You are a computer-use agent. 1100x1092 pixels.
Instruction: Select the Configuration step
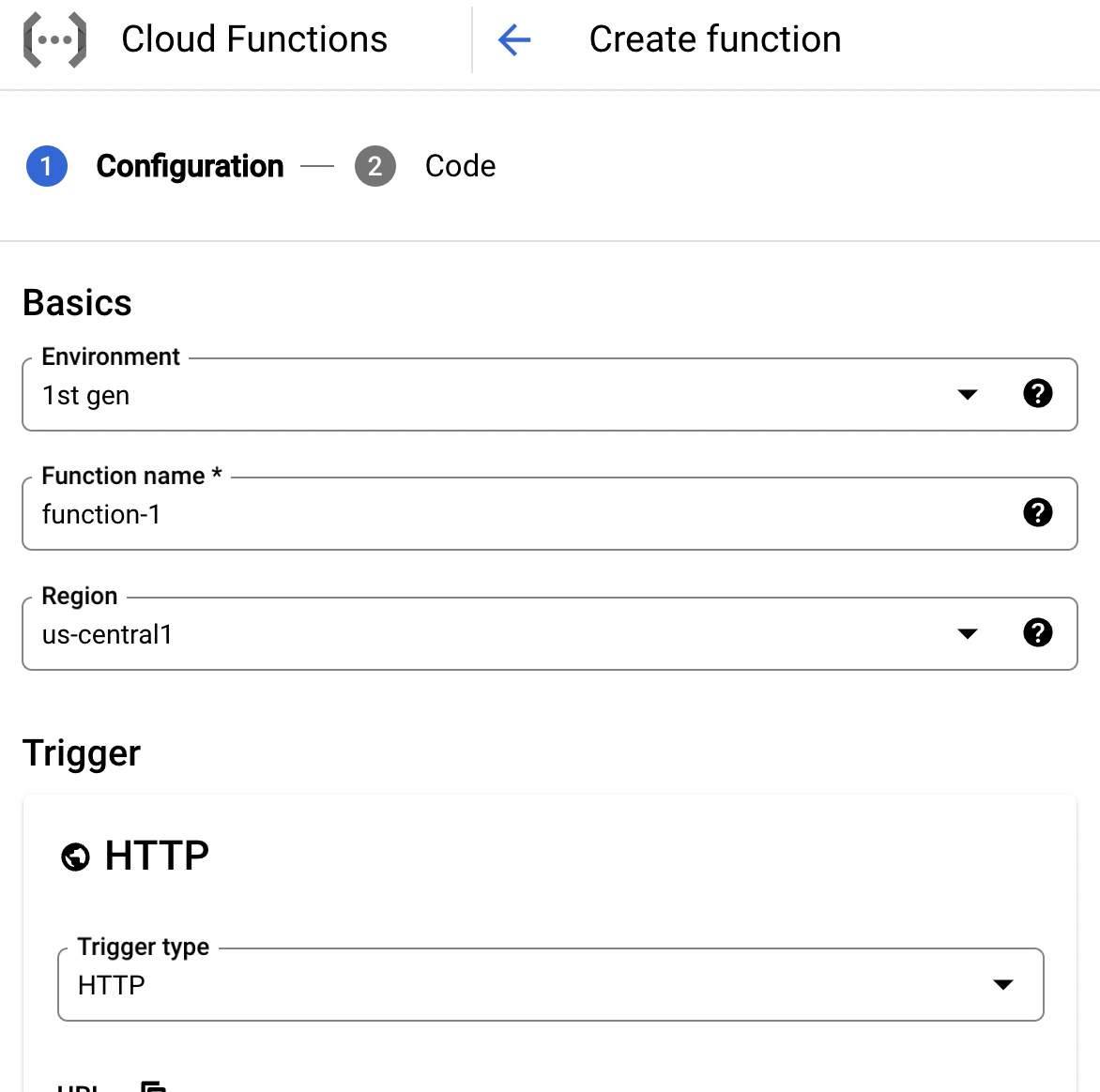(x=190, y=166)
